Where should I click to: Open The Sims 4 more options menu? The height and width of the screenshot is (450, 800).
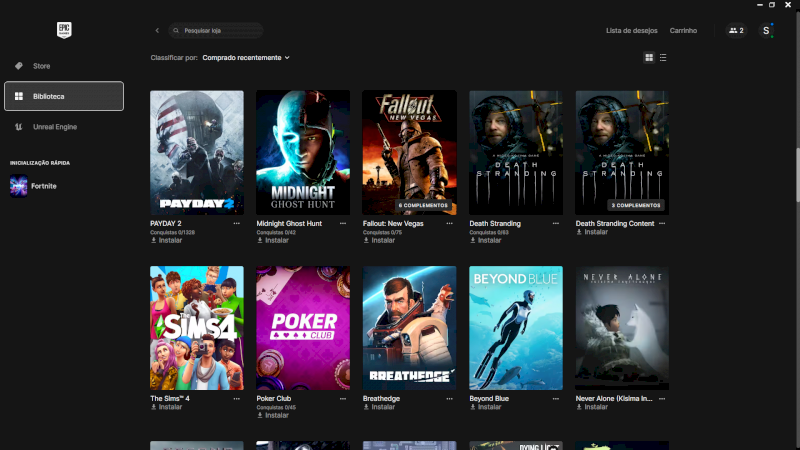coord(237,398)
